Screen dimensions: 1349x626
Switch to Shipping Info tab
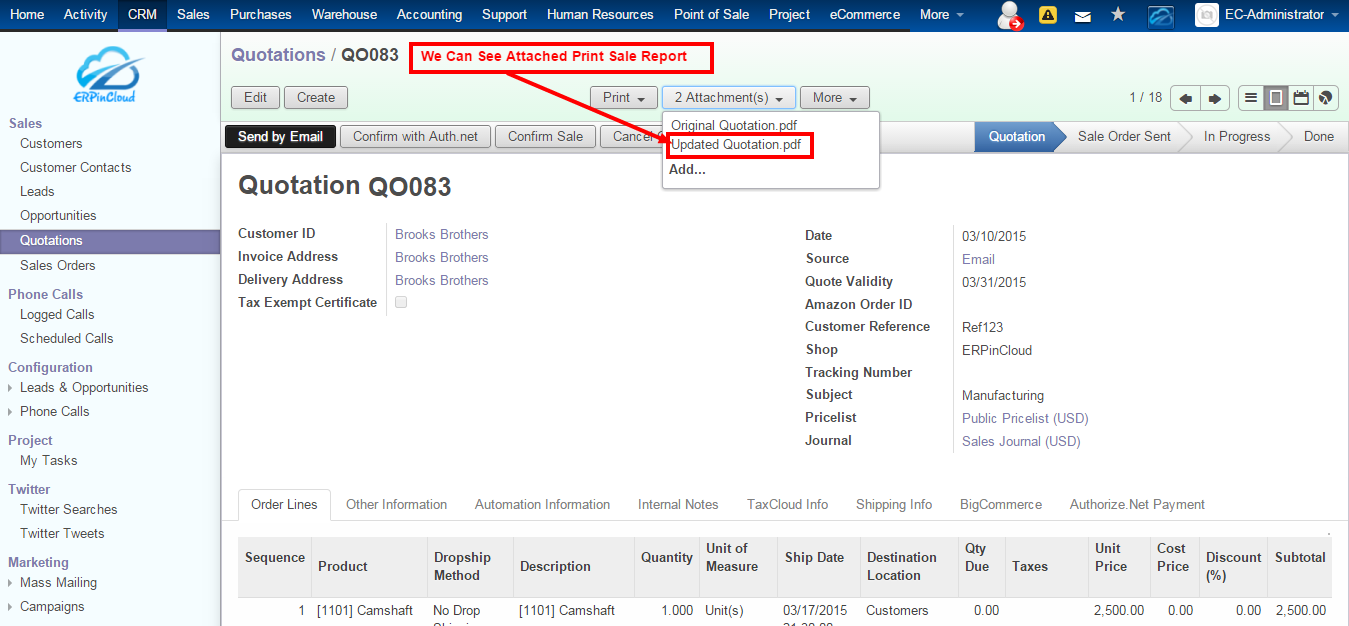pos(894,505)
